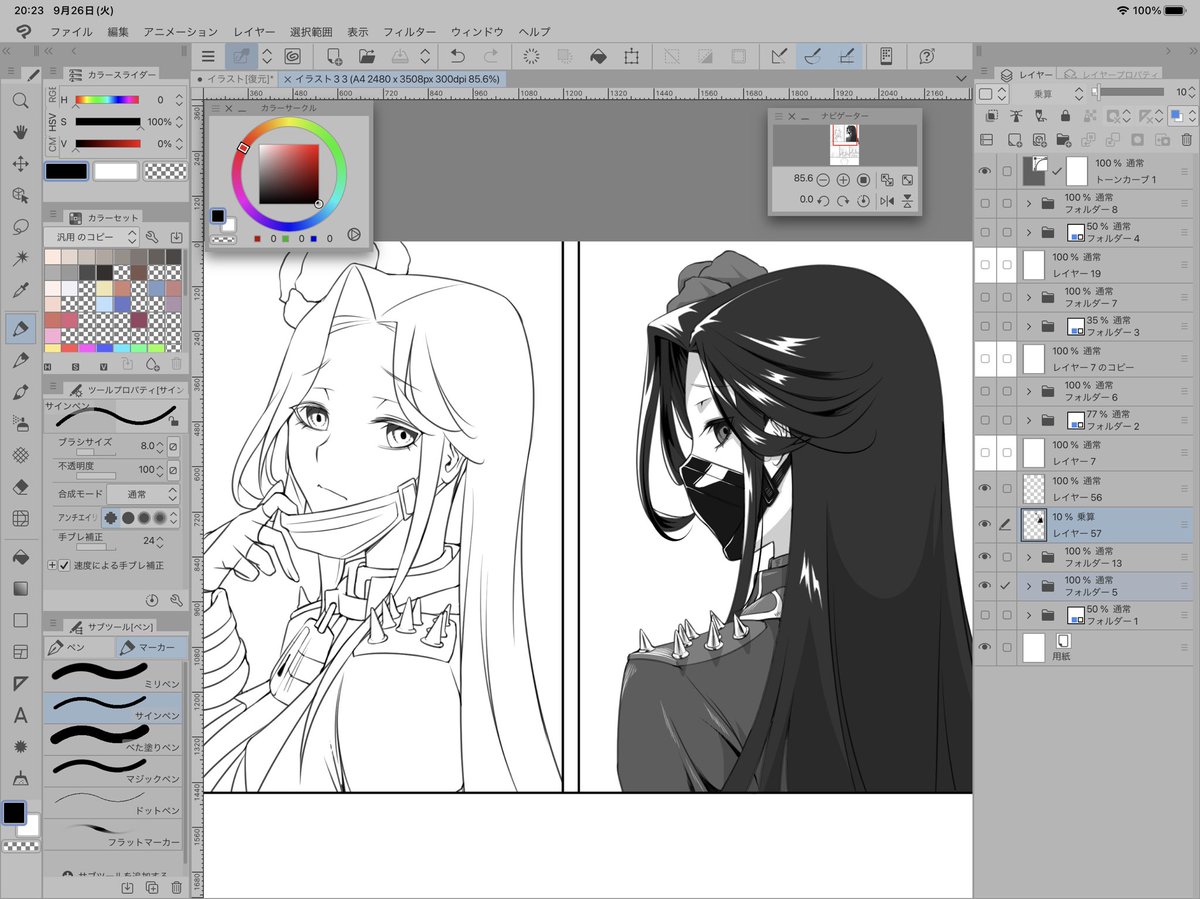Select the ドットペン sub tool
Screen dimensions: 1200x899
114,802
